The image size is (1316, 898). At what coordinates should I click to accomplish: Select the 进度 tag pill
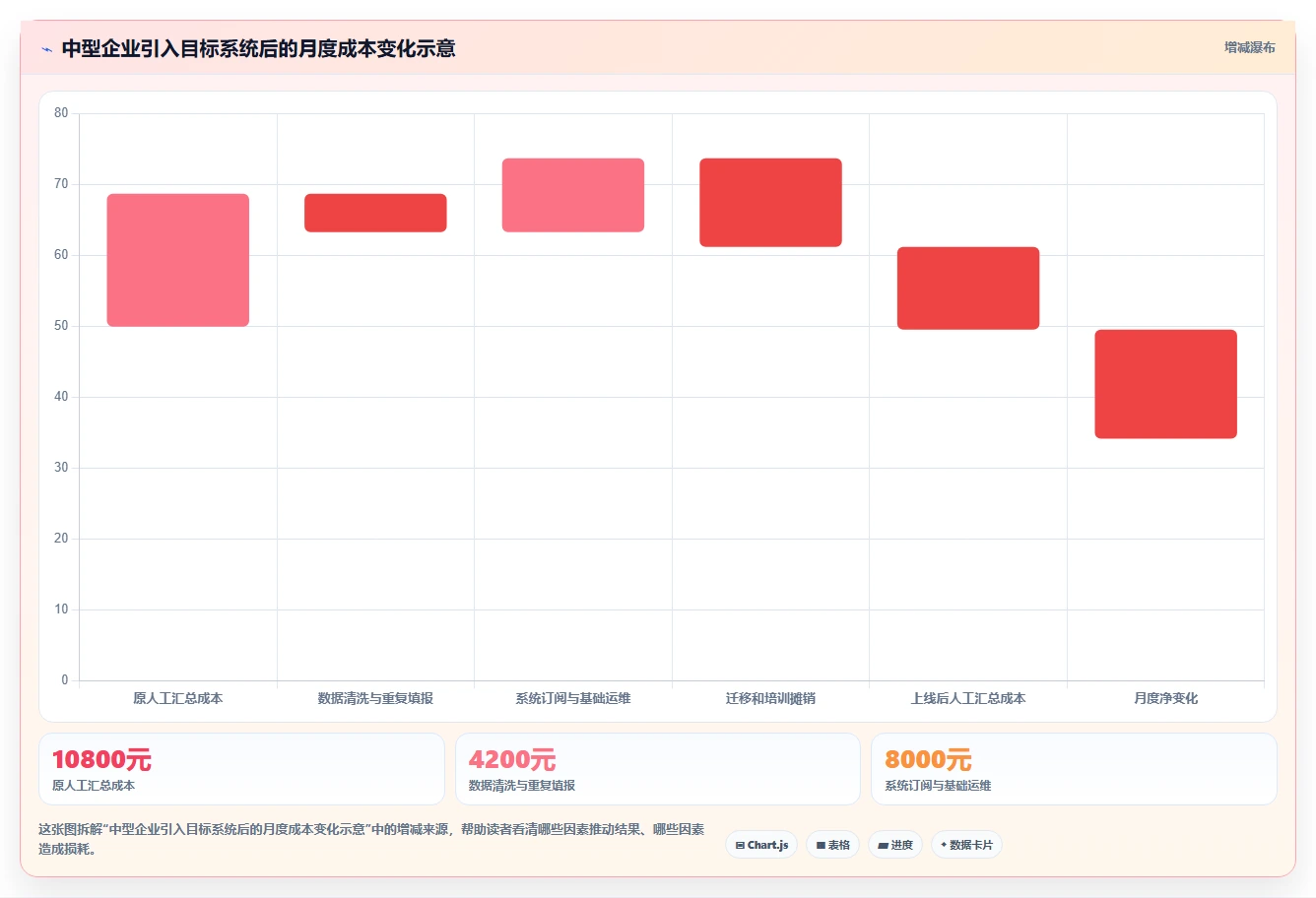pos(895,845)
